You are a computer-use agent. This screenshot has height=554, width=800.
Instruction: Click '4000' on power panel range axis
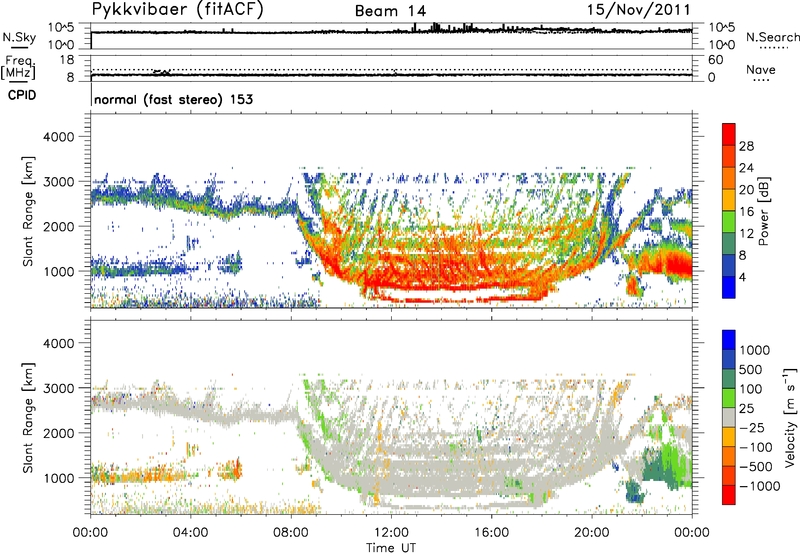coord(58,137)
